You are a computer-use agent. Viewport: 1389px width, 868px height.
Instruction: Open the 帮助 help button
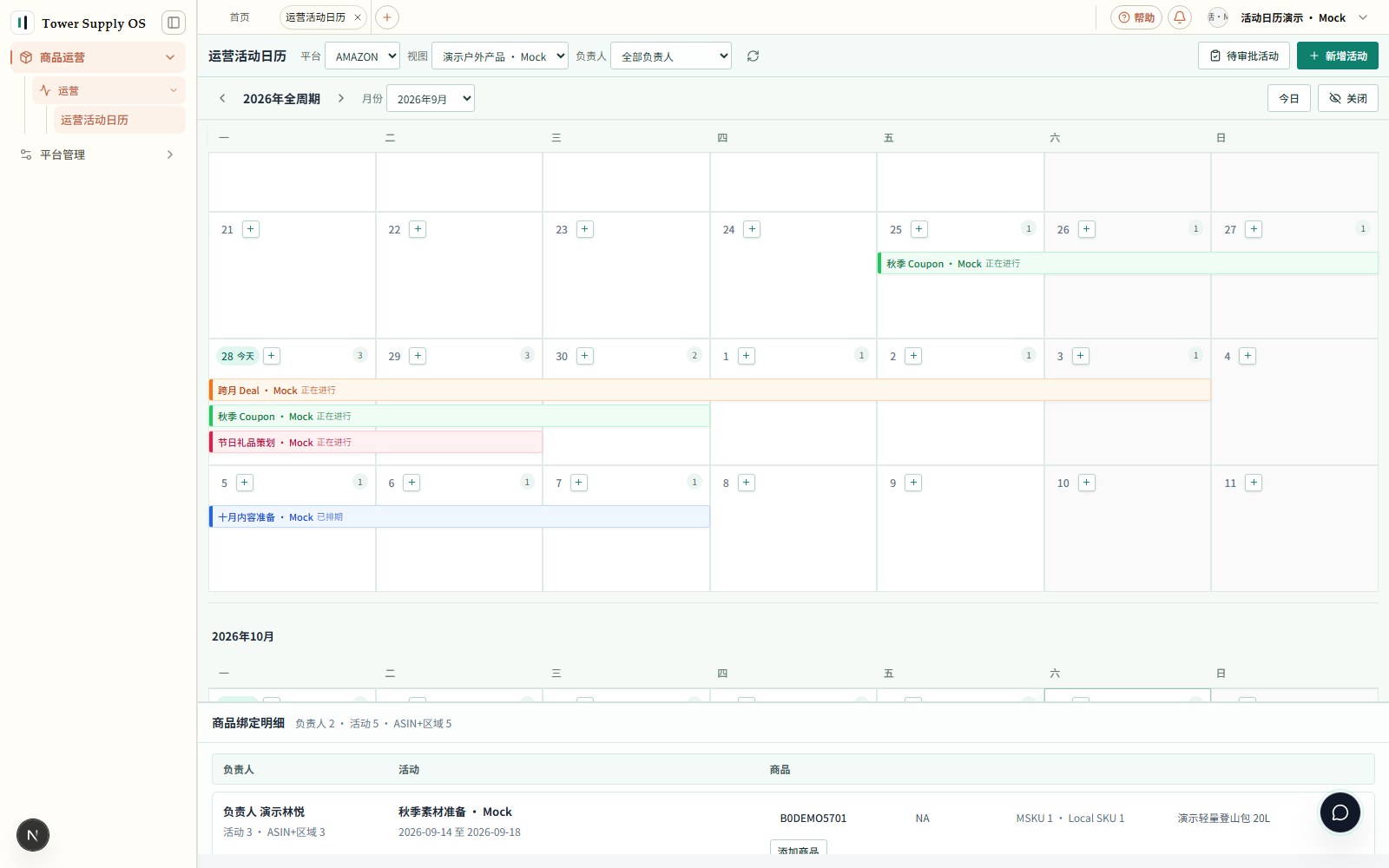pyautogui.click(x=1136, y=17)
